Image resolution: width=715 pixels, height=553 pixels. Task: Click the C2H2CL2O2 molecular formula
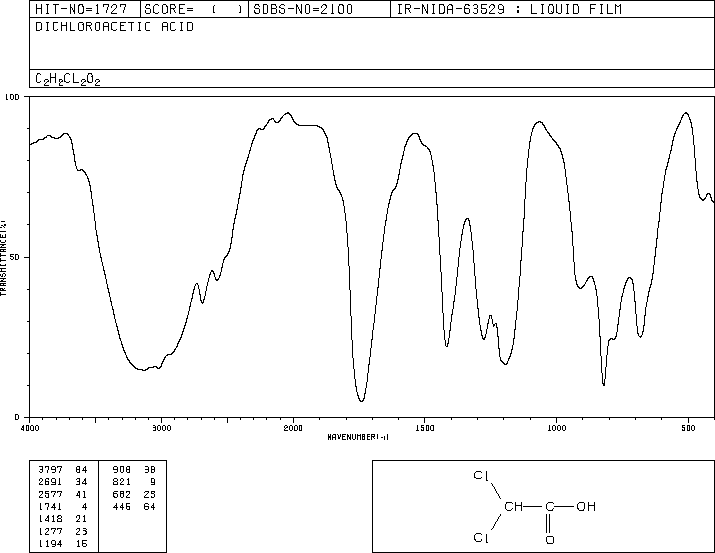coord(67,79)
